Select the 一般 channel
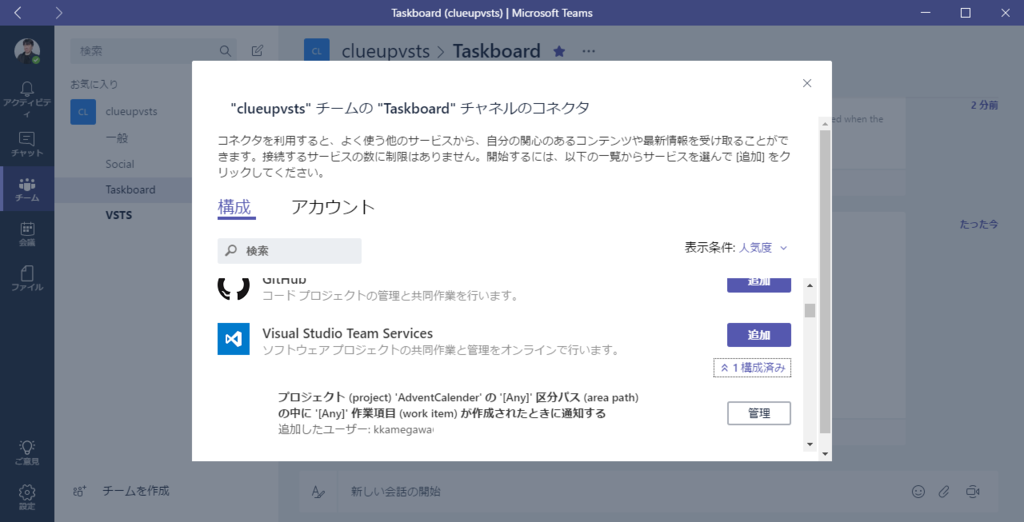The height and width of the screenshot is (522, 1024). tap(117, 138)
